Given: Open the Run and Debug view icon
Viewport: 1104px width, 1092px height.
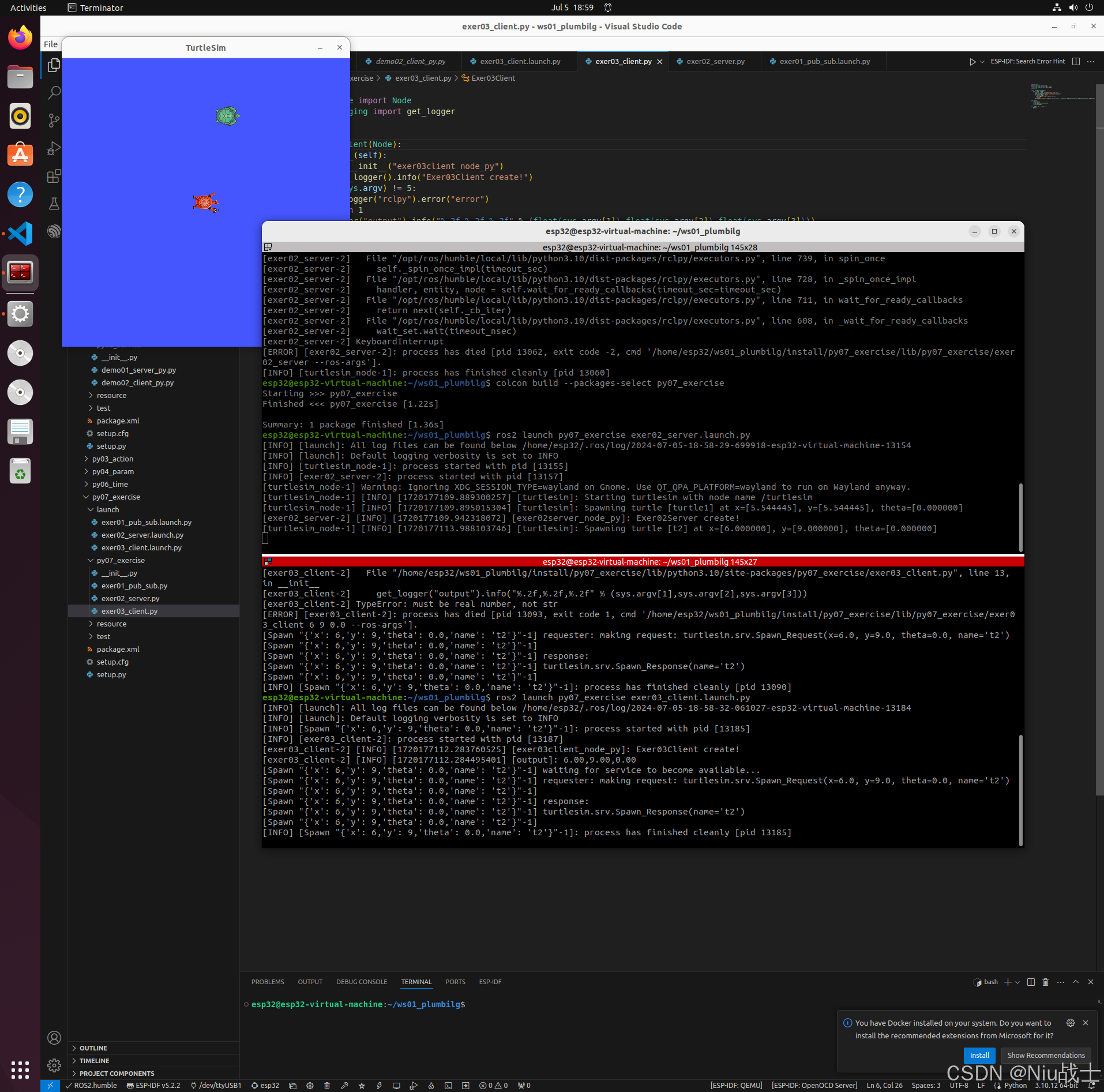Looking at the screenshot, I should click(x=54, y=148).
